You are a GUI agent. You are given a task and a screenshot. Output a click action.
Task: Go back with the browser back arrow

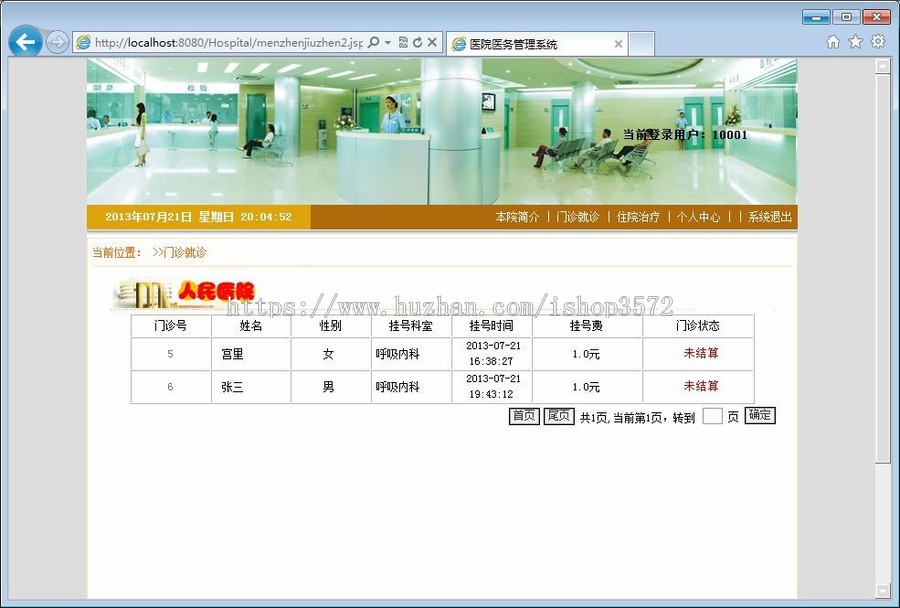(x=25, y=42)
